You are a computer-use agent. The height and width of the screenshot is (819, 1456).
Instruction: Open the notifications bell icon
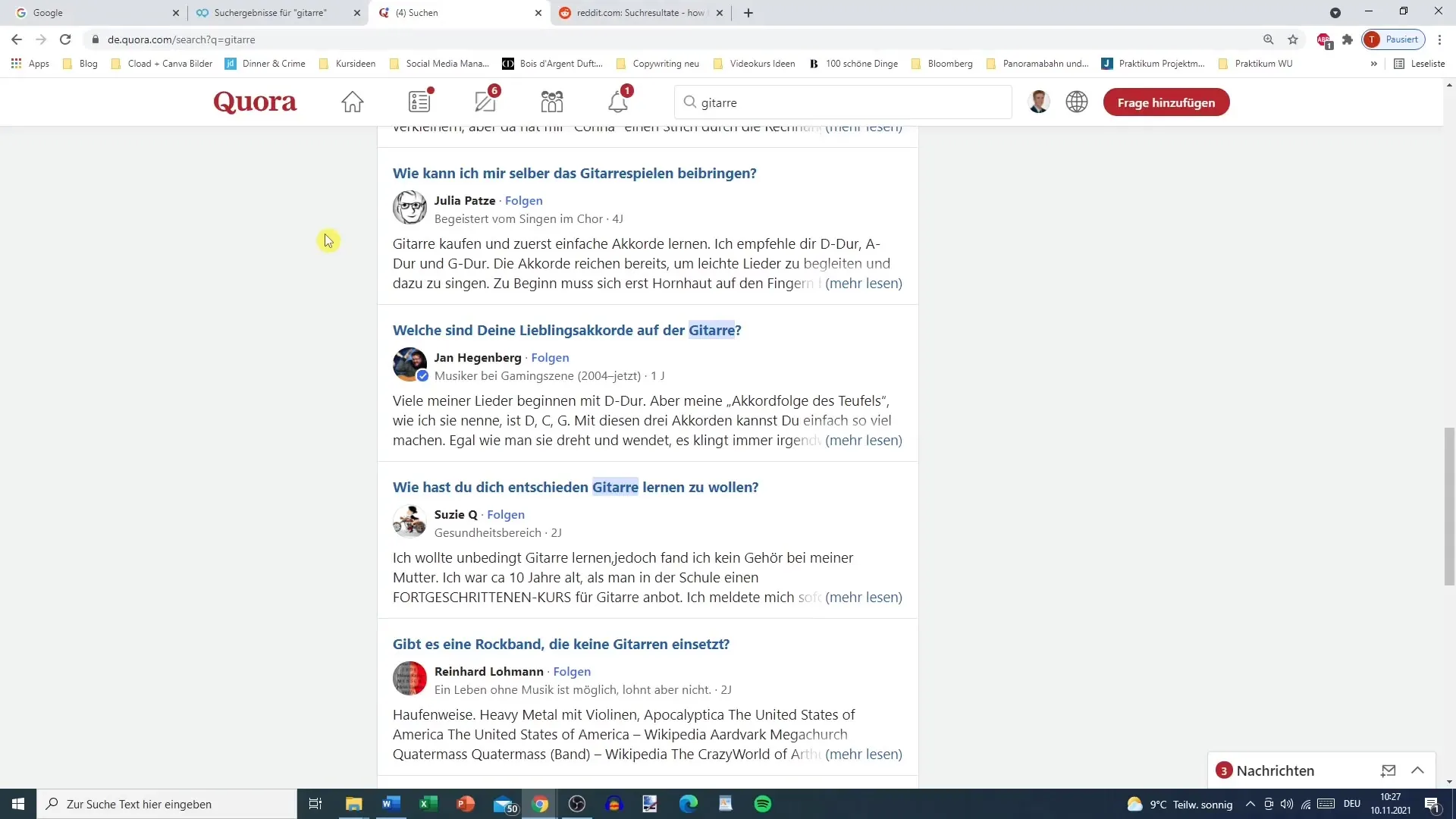[618, 102]
